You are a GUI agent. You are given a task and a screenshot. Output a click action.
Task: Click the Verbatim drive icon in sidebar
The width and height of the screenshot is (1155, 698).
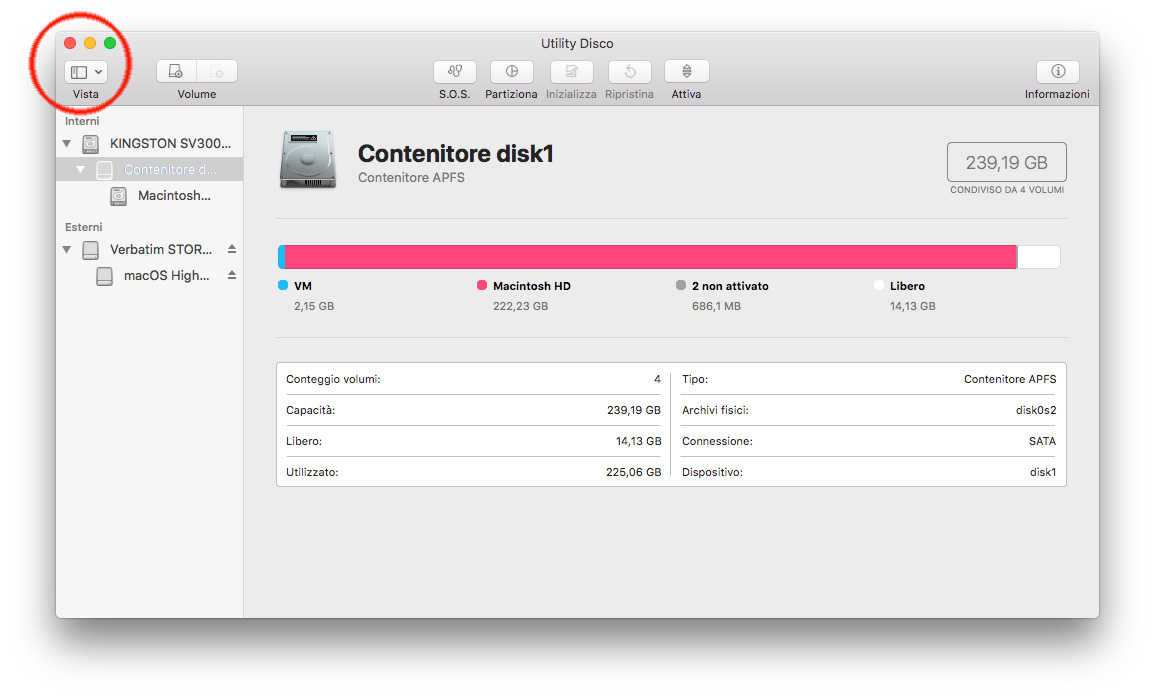[91, 250]
